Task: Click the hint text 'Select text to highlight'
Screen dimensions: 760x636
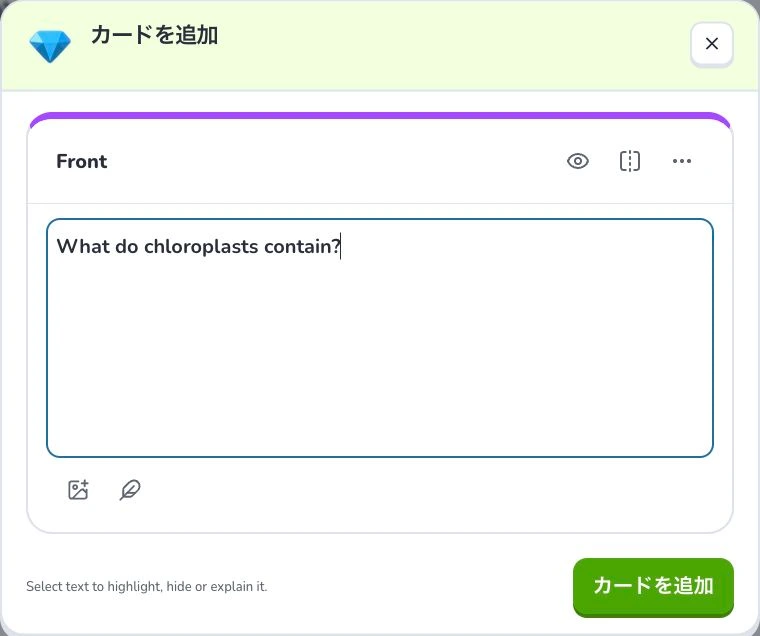Action: pyautogui.click(x=146, y=587)
